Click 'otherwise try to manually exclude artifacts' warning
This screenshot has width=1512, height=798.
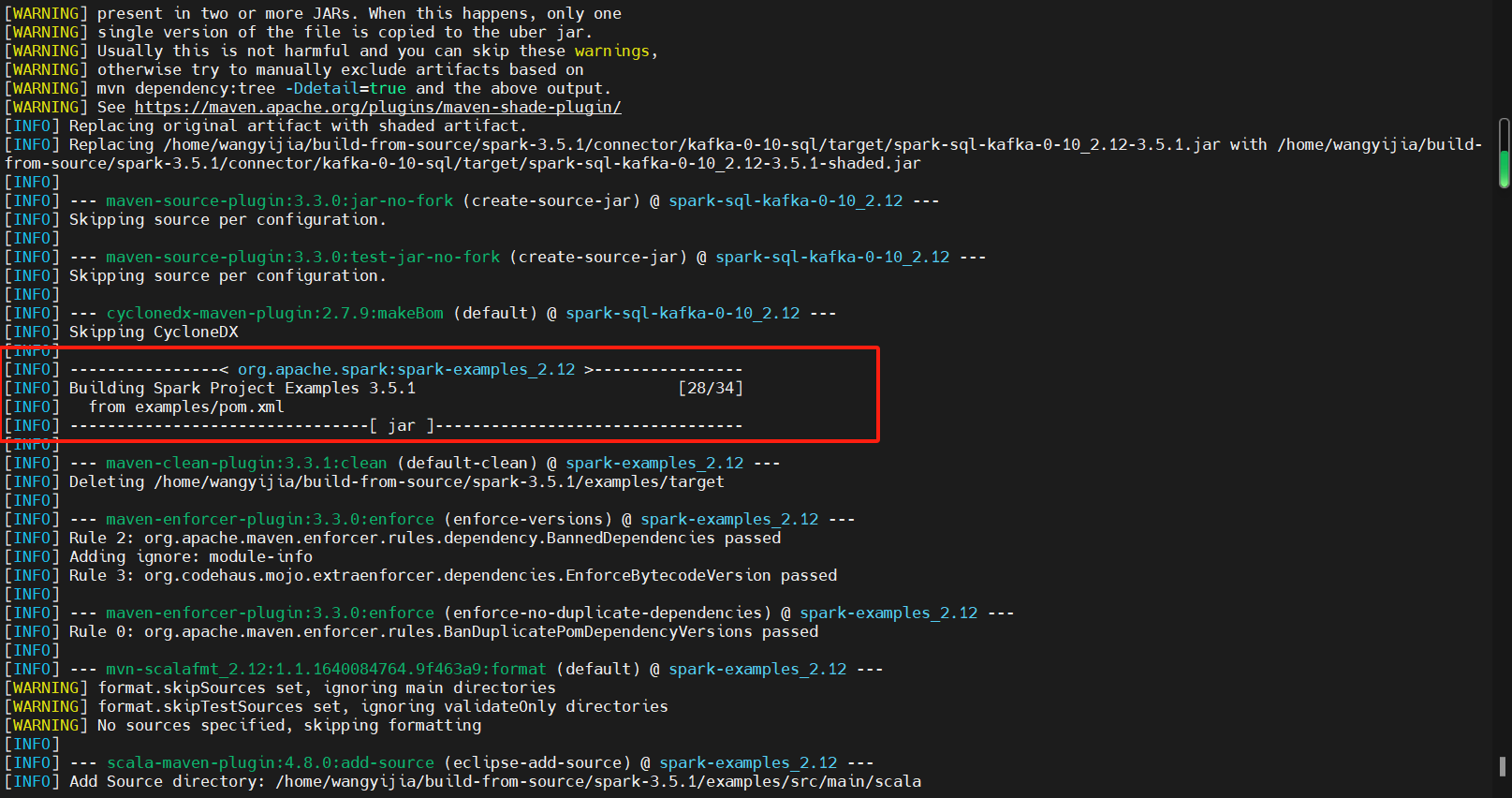tap(341, 69)
